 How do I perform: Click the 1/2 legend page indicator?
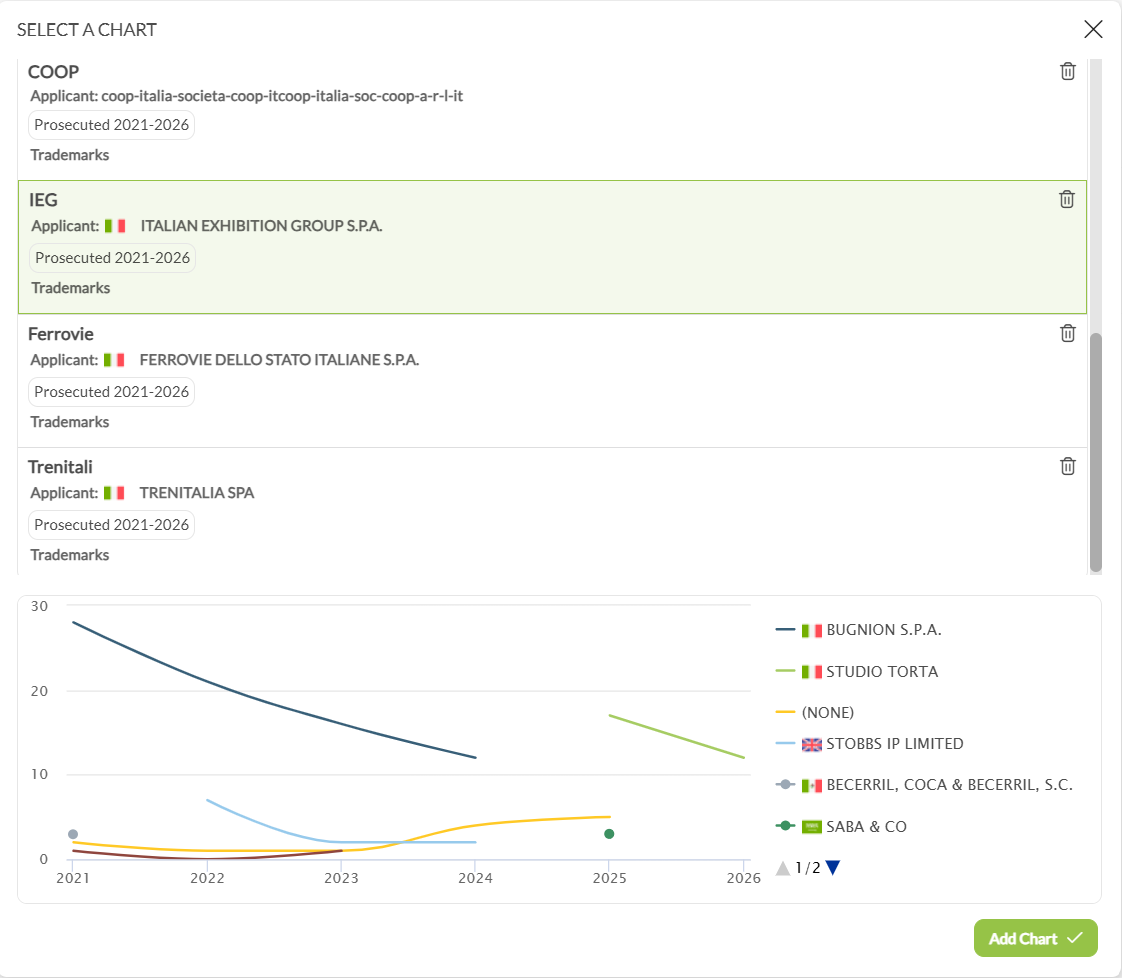pos(808,868)
